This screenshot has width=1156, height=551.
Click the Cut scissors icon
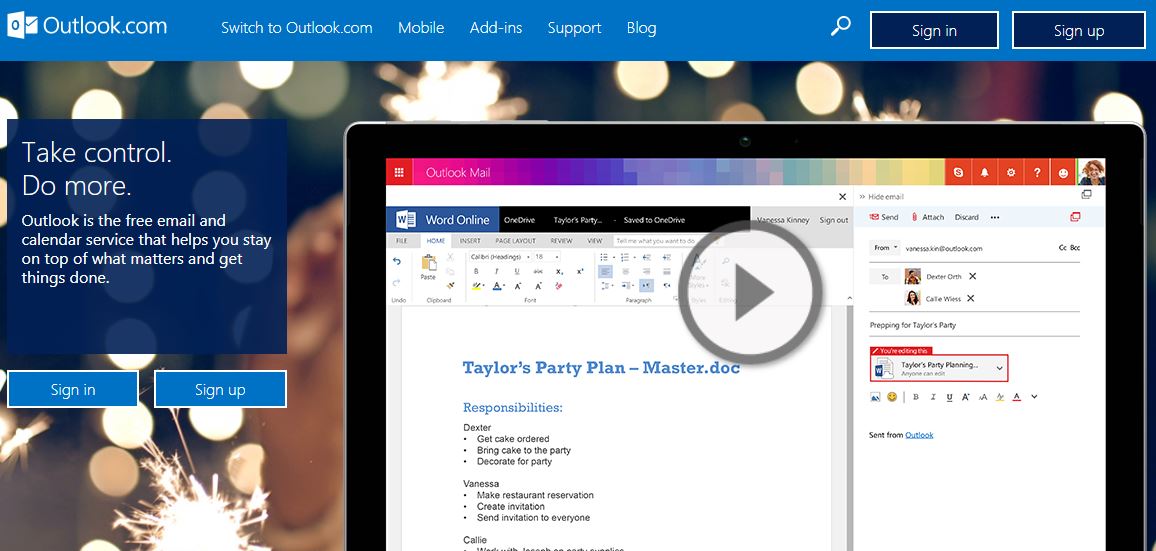click(x=450, y=257)
